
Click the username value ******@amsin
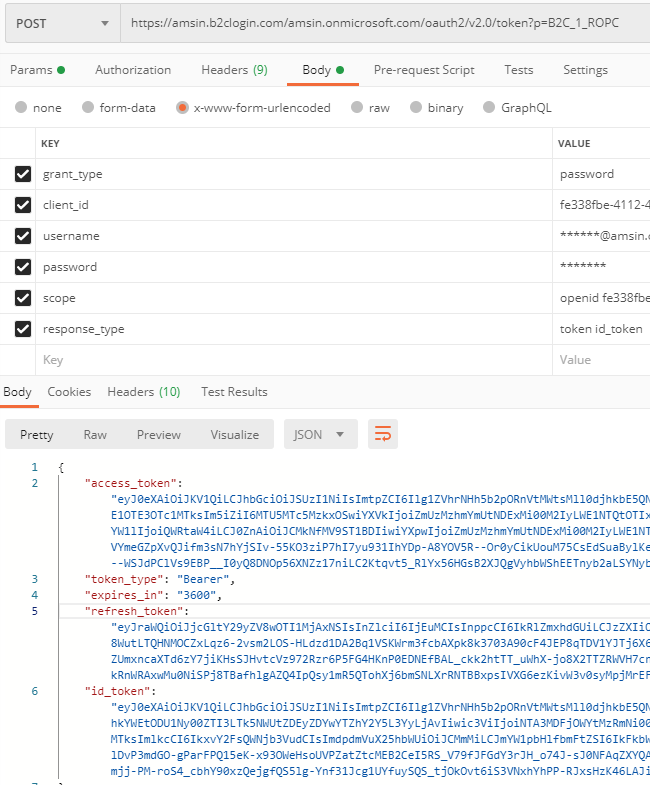[x=601, y=236]
